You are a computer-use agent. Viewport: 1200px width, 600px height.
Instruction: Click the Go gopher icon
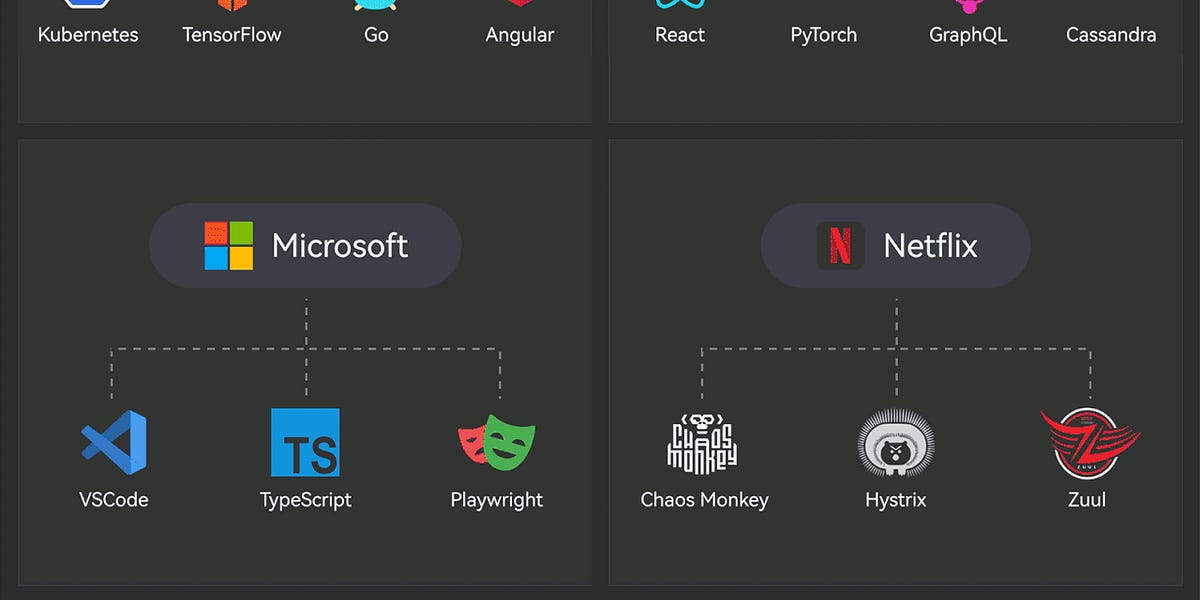tap(376, 5)
